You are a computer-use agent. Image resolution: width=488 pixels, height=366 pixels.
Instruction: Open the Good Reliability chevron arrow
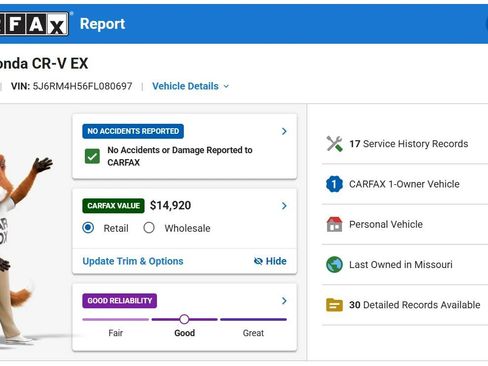tap(284, 301)
